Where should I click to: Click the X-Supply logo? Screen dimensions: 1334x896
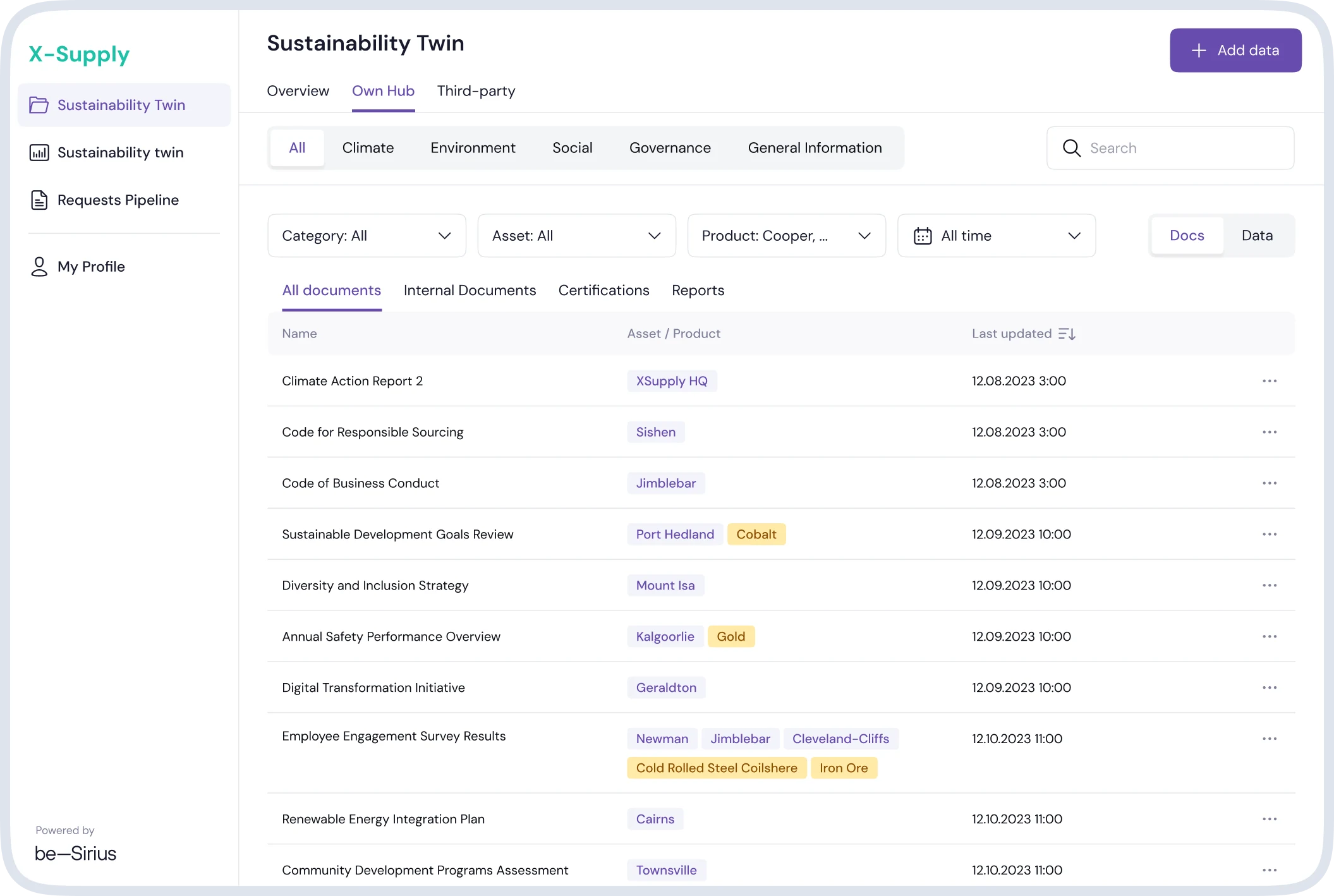tap(79, 54)
